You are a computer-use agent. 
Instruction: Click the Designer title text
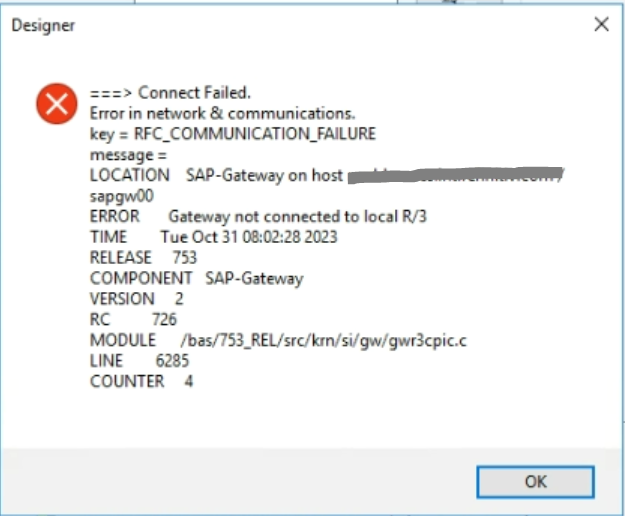(43, 26)
